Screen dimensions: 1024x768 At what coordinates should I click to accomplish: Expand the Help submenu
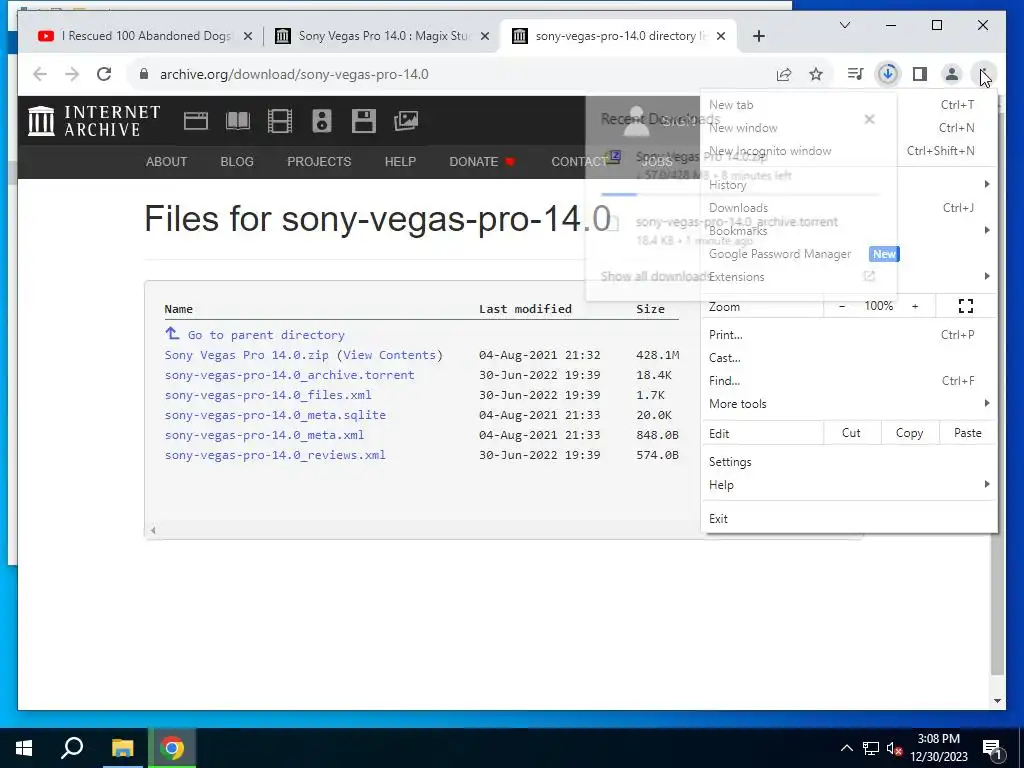click(849, 485)
